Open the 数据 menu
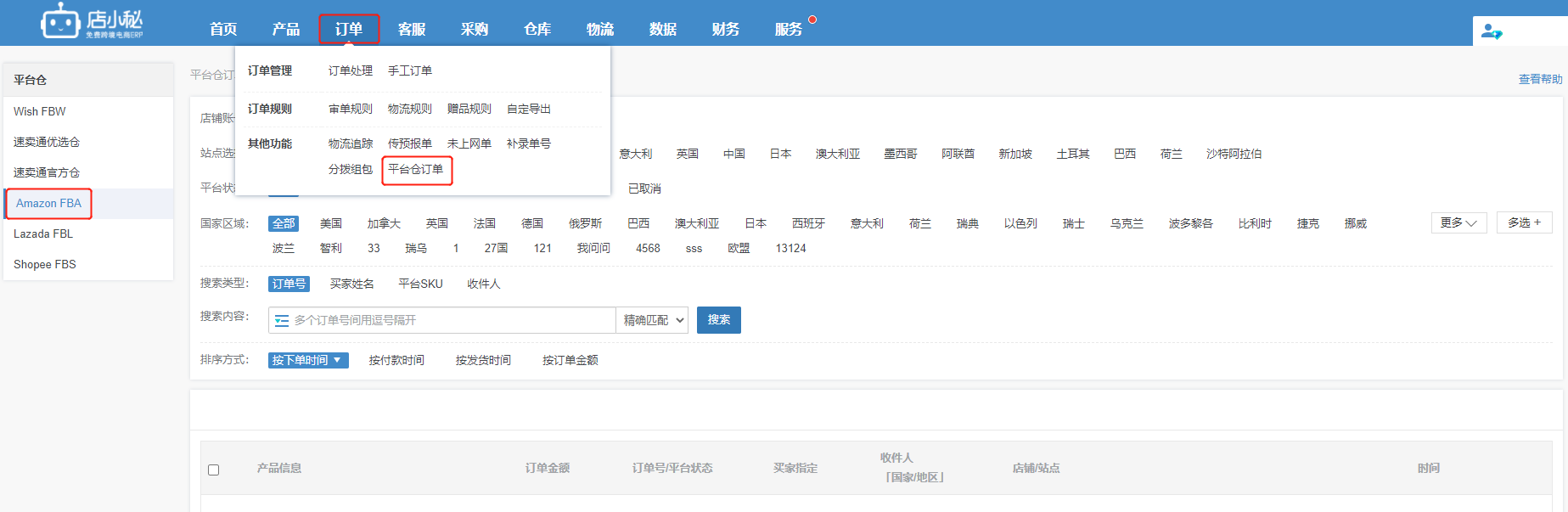Screen dimensions: 1568x512 pos(663,29)
